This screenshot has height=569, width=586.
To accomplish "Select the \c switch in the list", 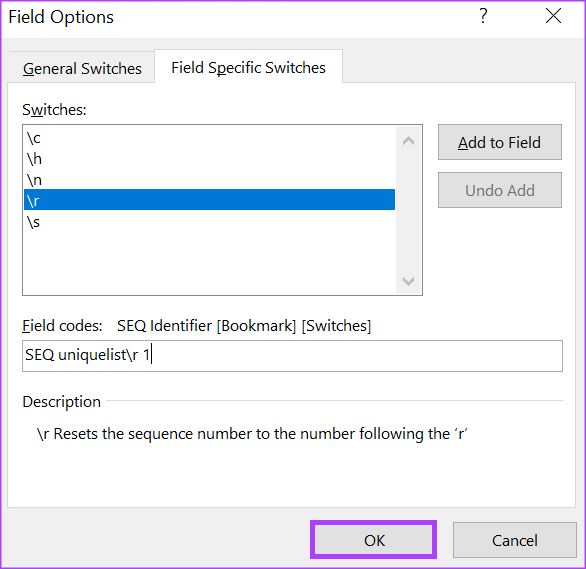I will (209, 138).
